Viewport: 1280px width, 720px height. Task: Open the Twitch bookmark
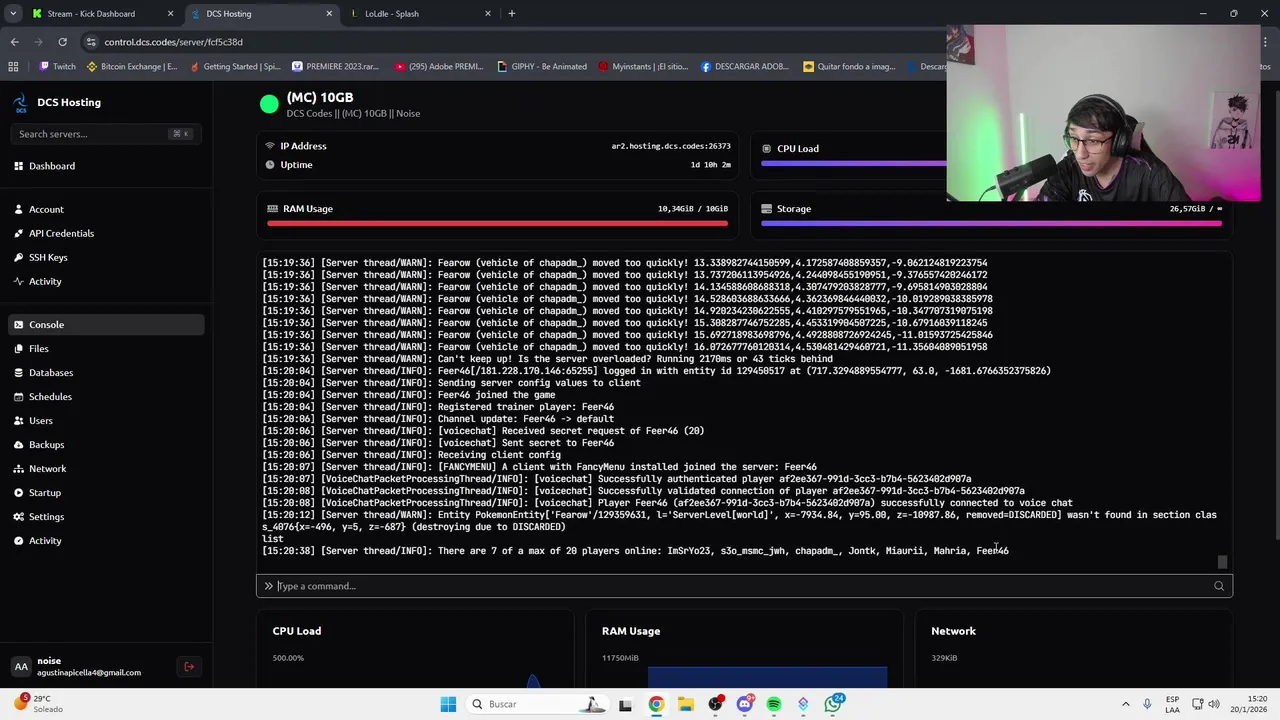58,67
